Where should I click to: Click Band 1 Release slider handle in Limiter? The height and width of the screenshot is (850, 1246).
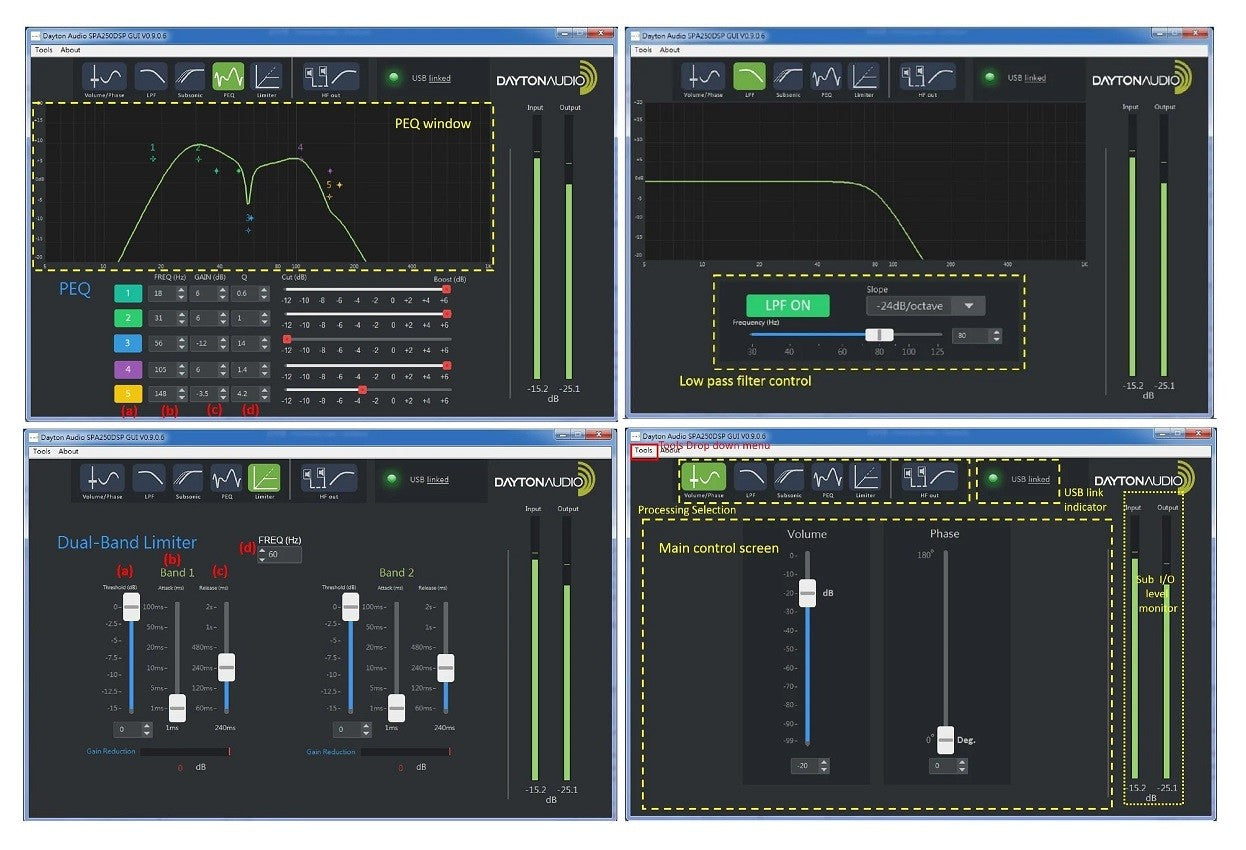(226, 666)
